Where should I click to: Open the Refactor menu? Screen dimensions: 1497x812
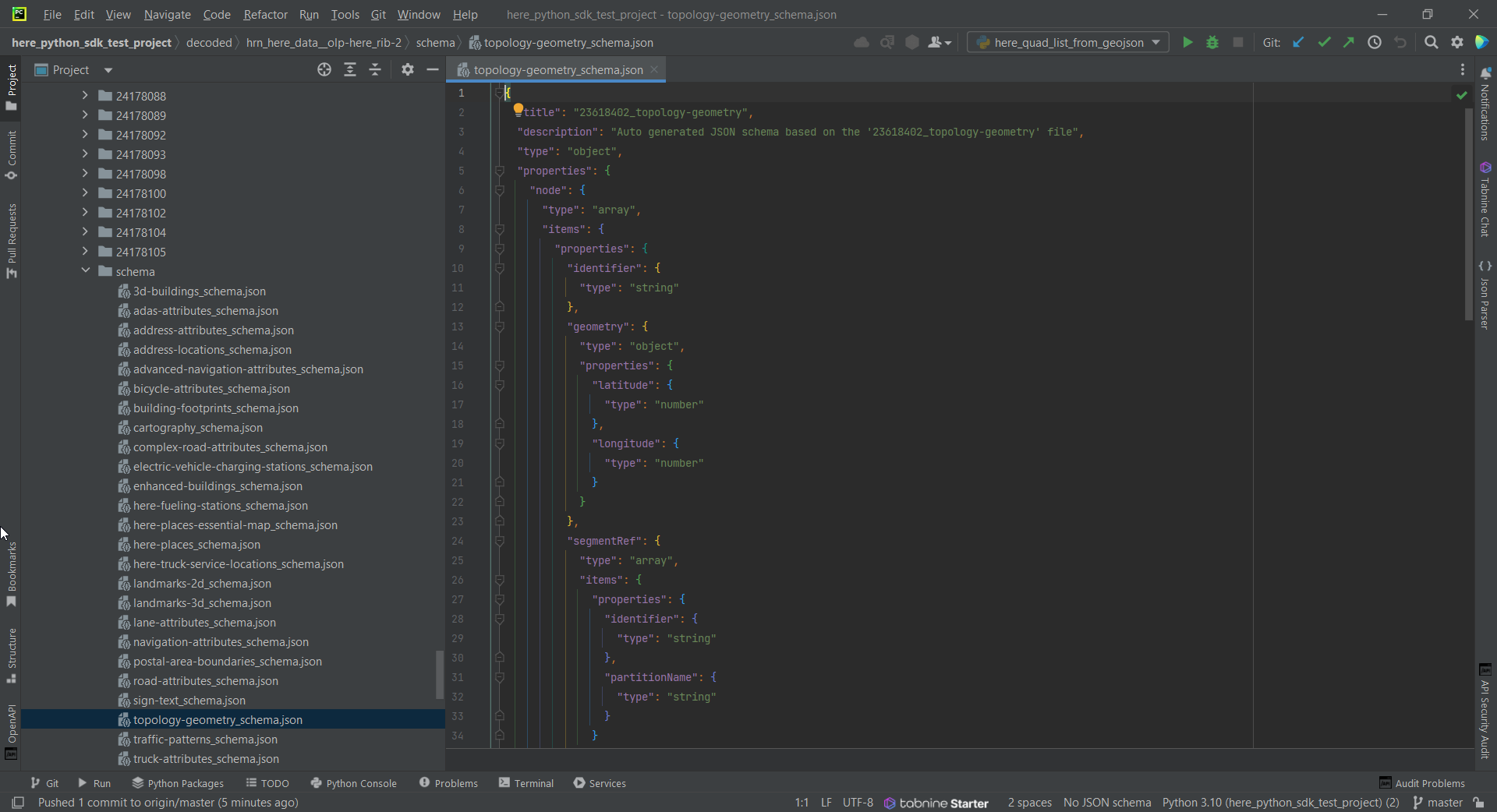coord(265,15)
